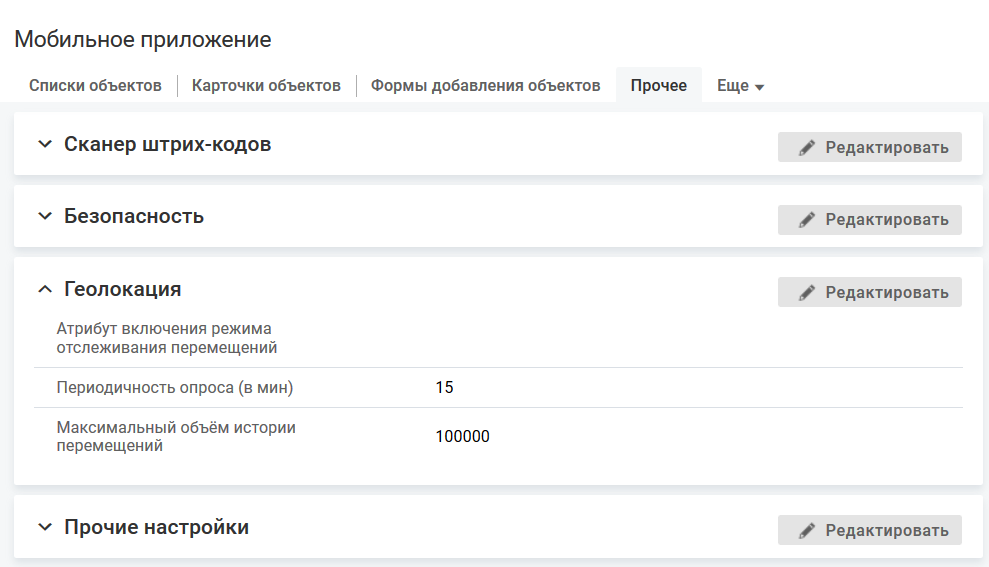This screenshot has width=989, height=567.
Task: Go to Формы добавления объектов tab
Action: coord(485,86)
